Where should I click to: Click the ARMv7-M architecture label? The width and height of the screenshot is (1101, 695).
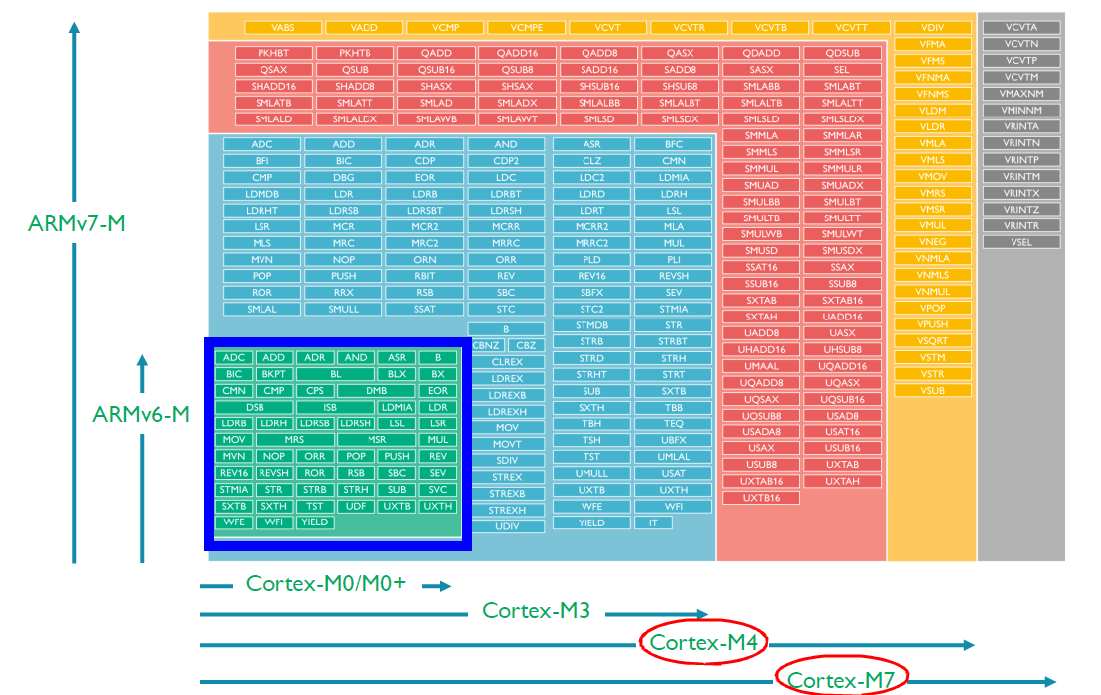77,223
